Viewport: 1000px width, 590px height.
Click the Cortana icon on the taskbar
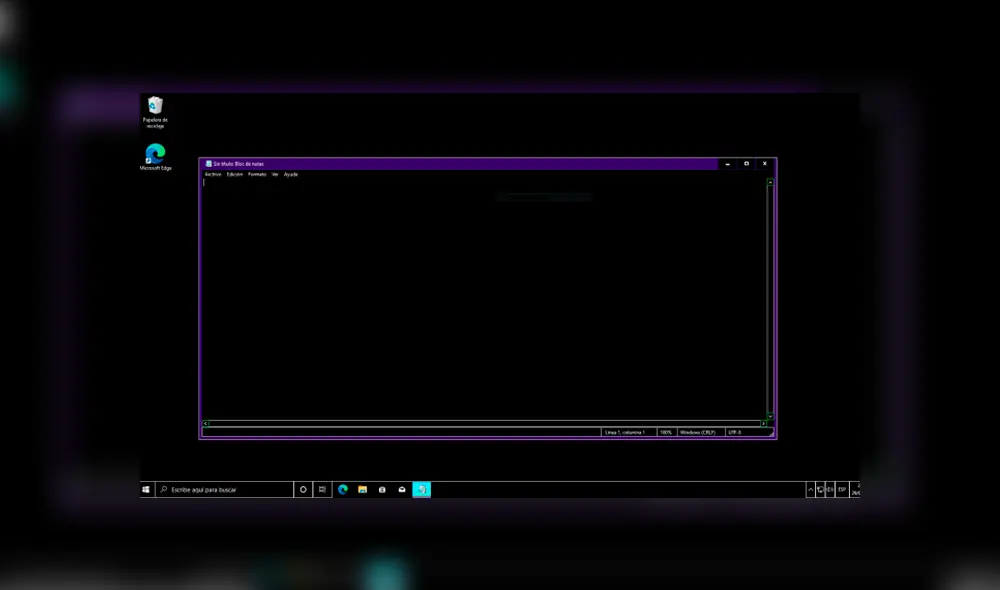(302, 489)
